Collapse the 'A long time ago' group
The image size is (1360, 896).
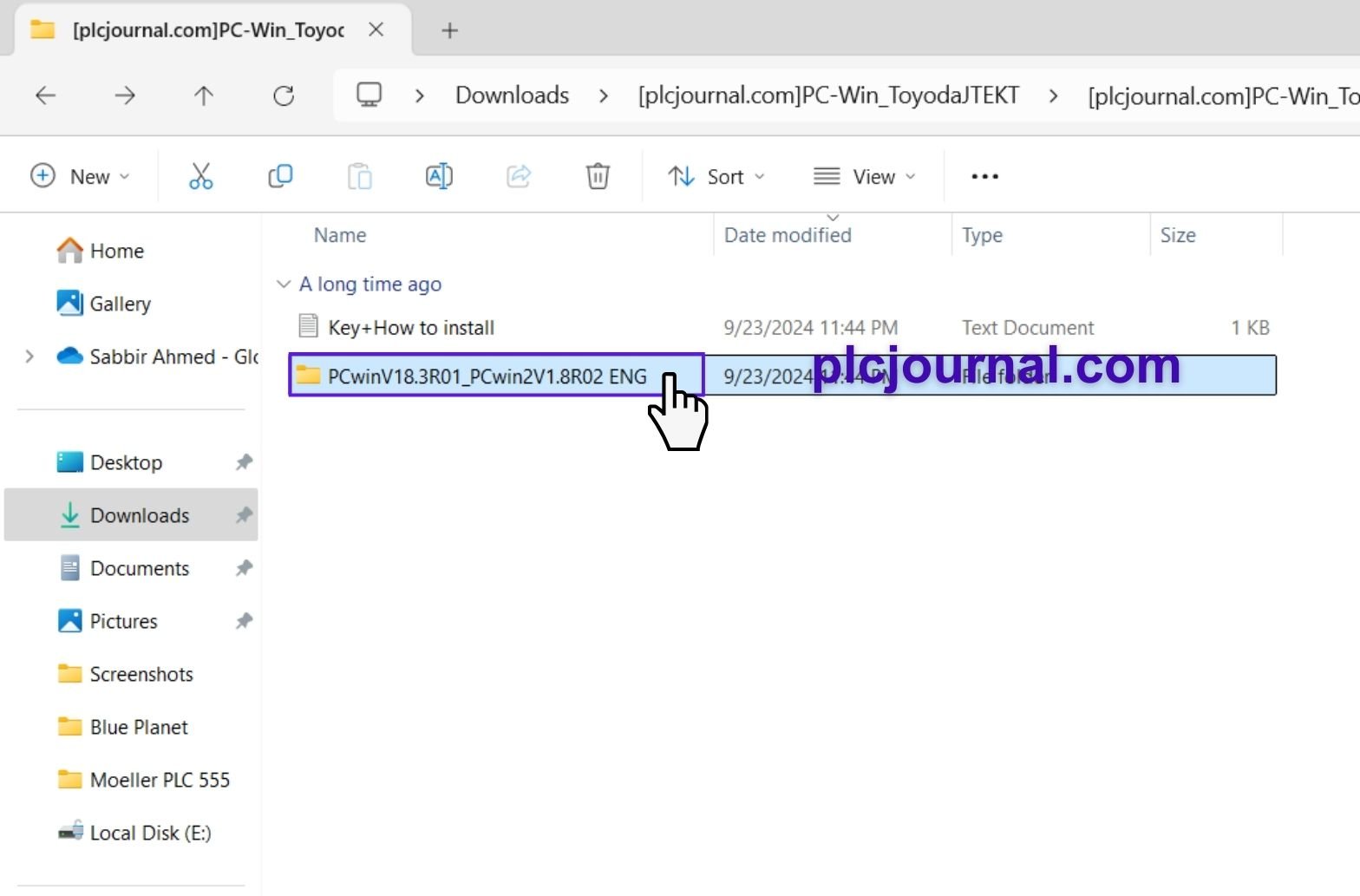283,284
